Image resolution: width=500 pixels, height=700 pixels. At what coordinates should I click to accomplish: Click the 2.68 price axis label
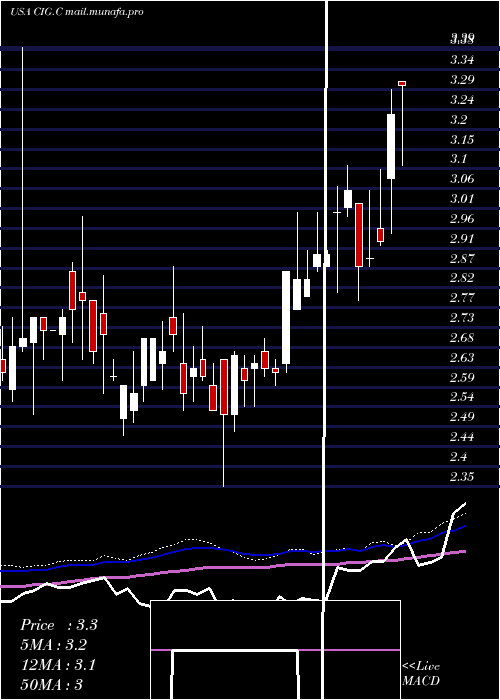(462, 338)
